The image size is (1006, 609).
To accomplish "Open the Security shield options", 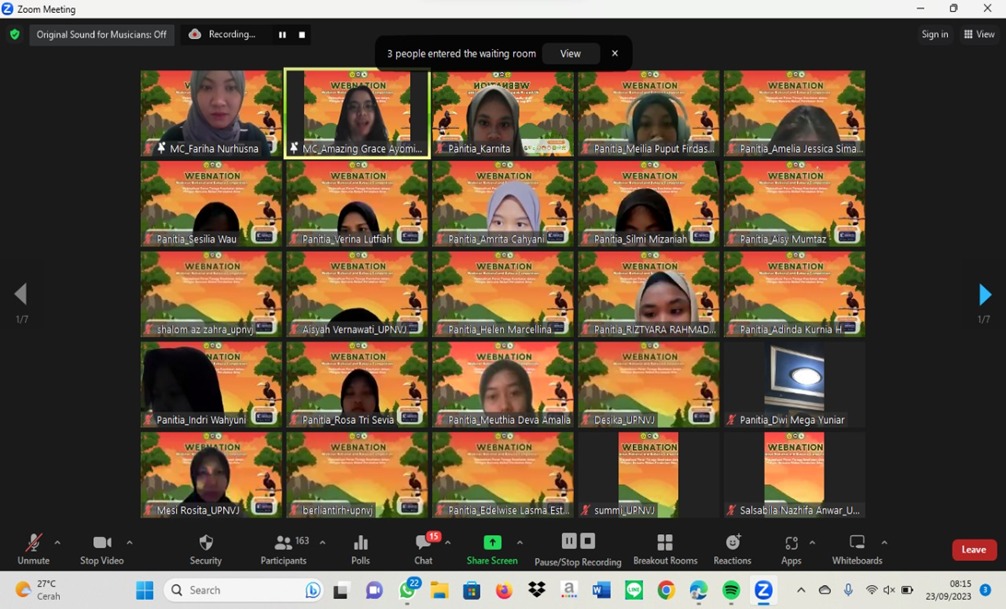I will point(206,548).
